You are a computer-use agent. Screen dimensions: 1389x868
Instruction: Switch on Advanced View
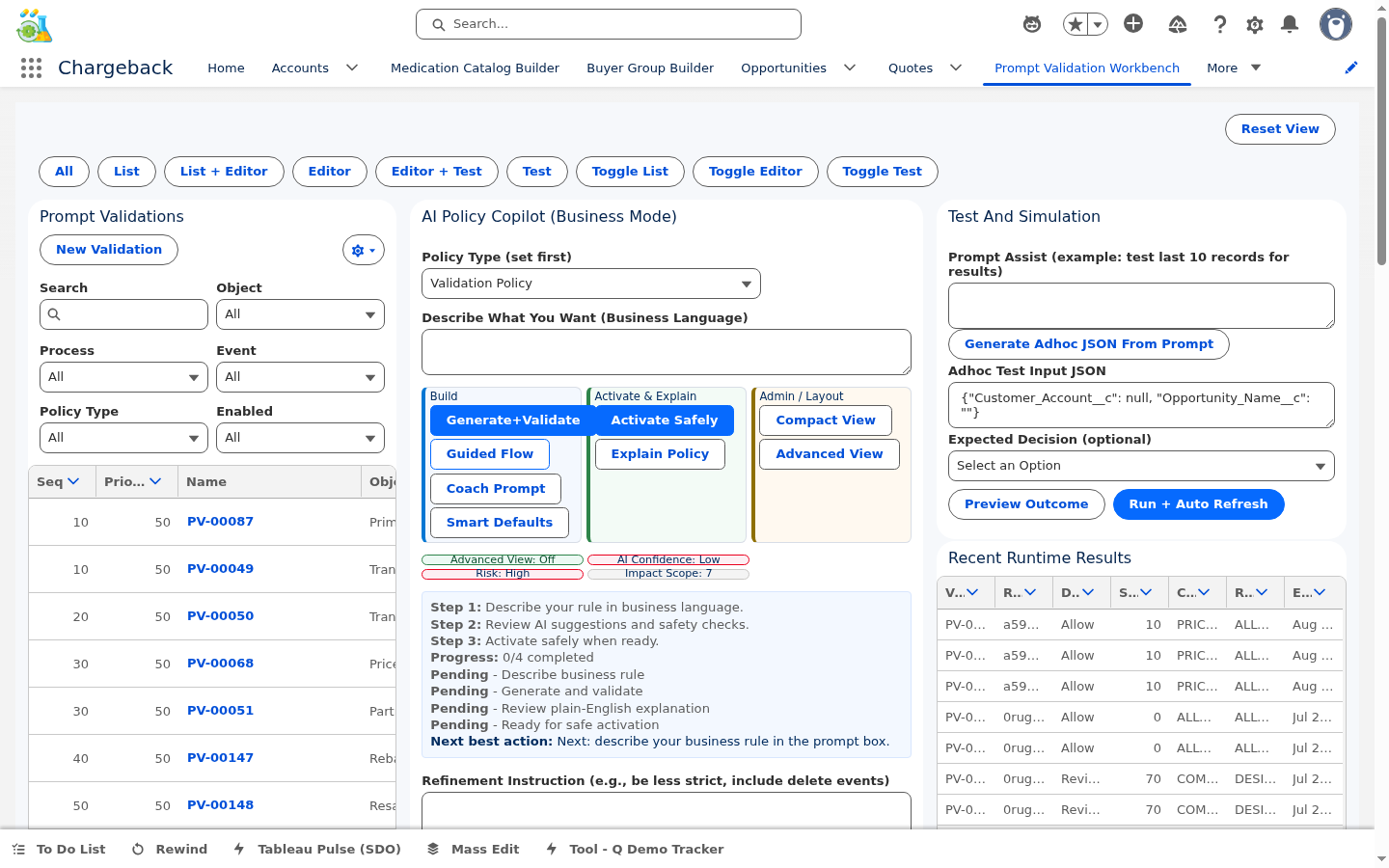point(830,454)
